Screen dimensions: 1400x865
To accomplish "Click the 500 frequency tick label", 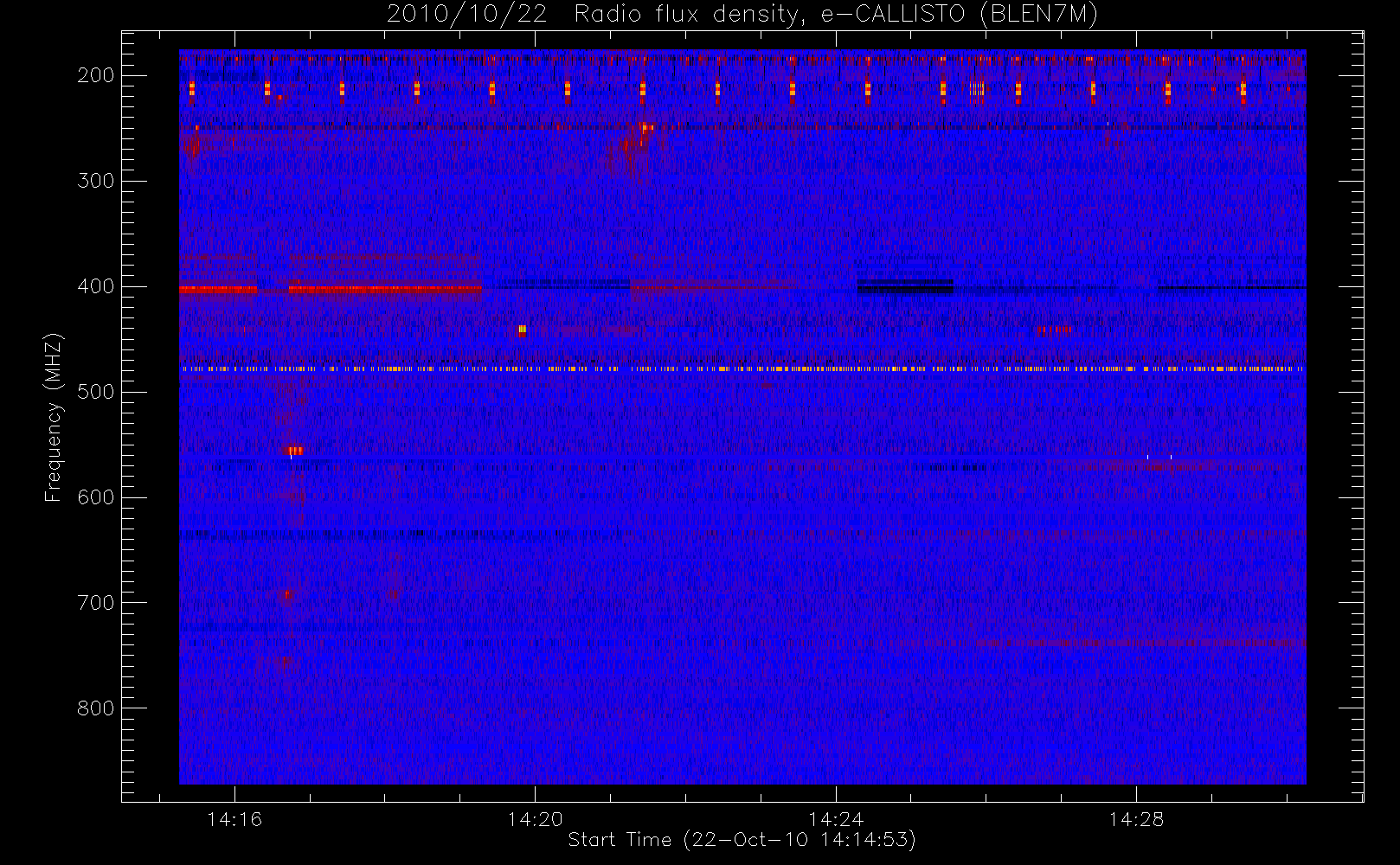I will [x=96, y=393].
